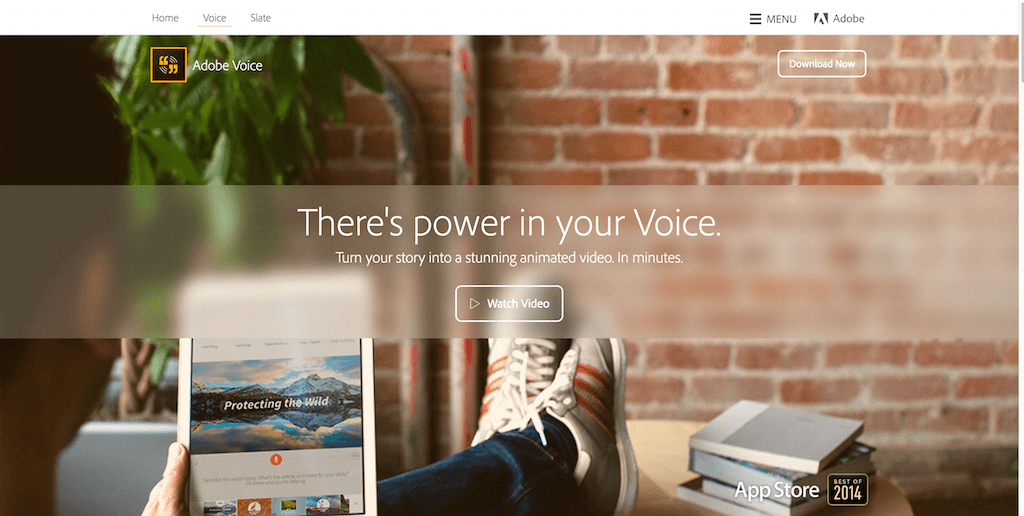Click the App Store label
This screenshot has height=516, width=1024.
(776, 490)
